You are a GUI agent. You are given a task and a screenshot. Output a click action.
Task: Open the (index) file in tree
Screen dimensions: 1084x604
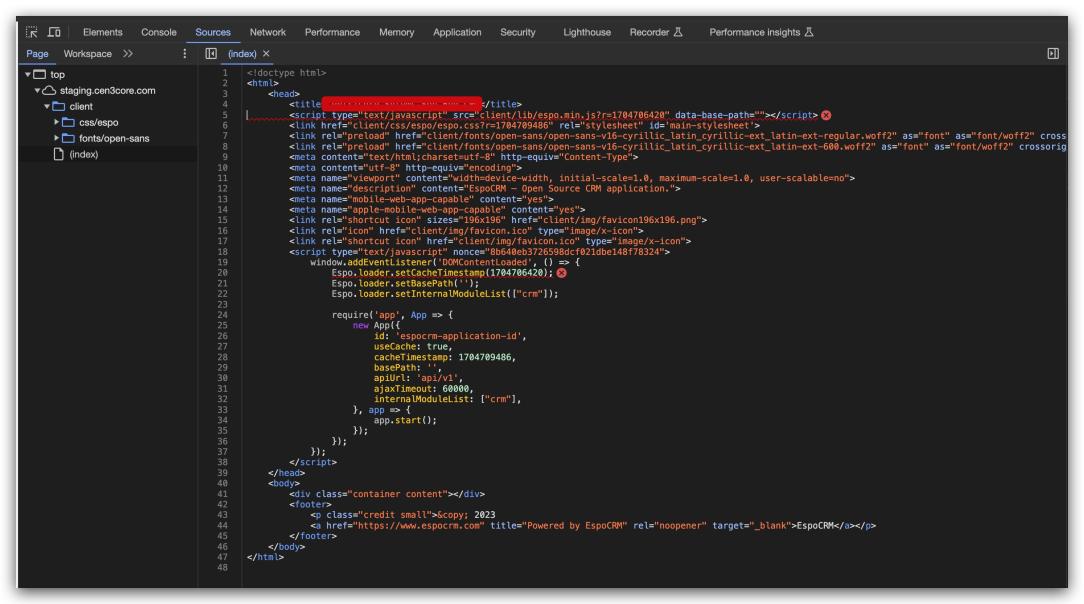84,153
